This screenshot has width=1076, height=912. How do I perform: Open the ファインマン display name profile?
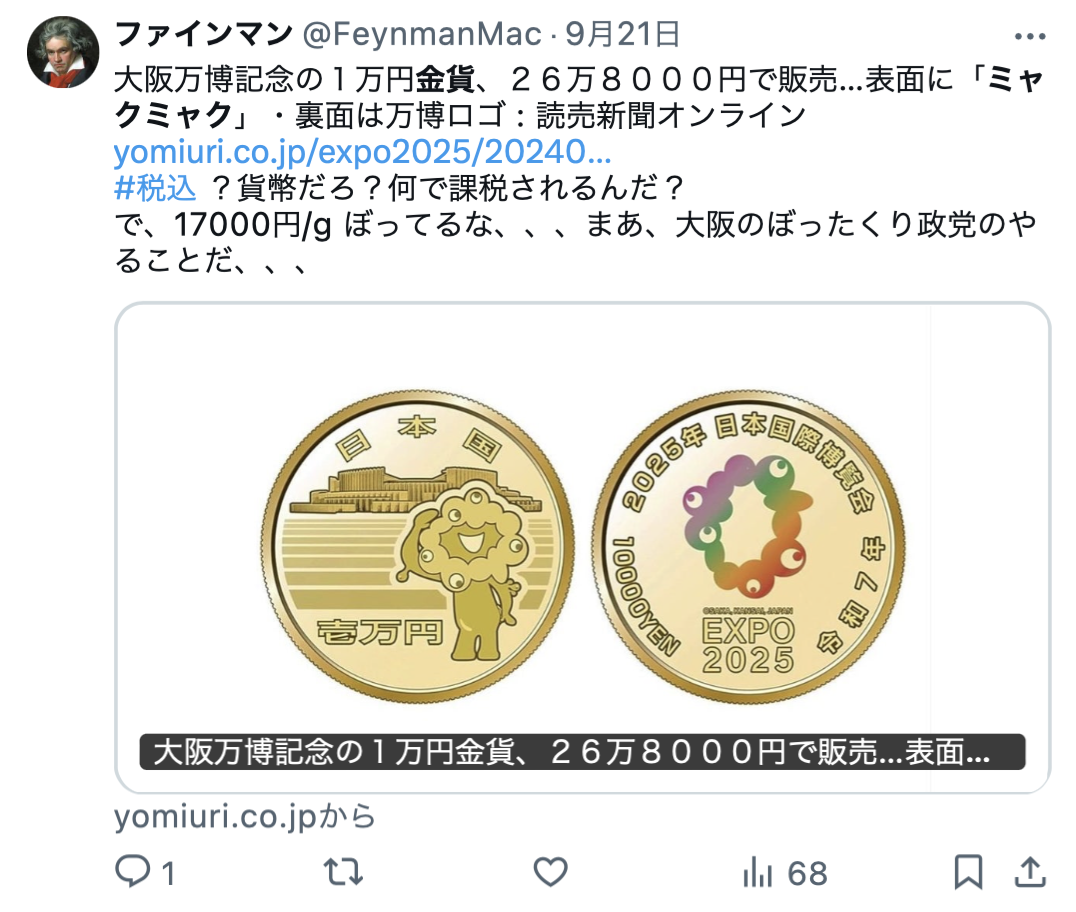click(204, 34)
